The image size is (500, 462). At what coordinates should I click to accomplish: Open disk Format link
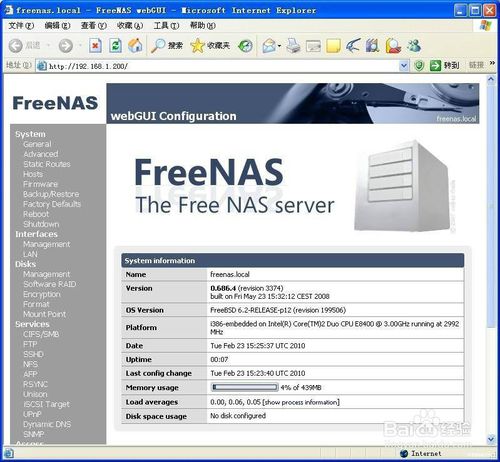[x=36, y=304]
